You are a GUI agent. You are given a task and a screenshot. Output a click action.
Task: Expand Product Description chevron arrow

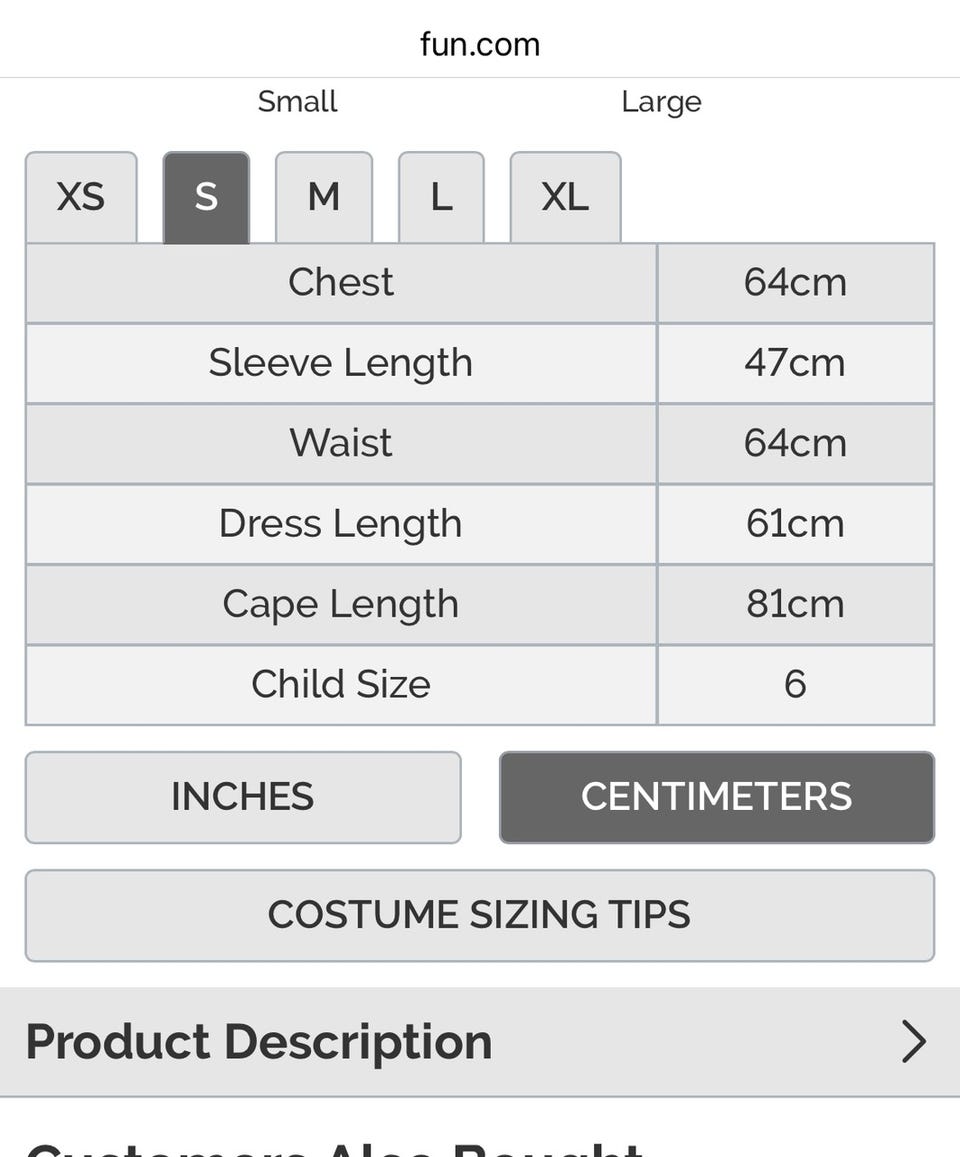coord(913,1042)
